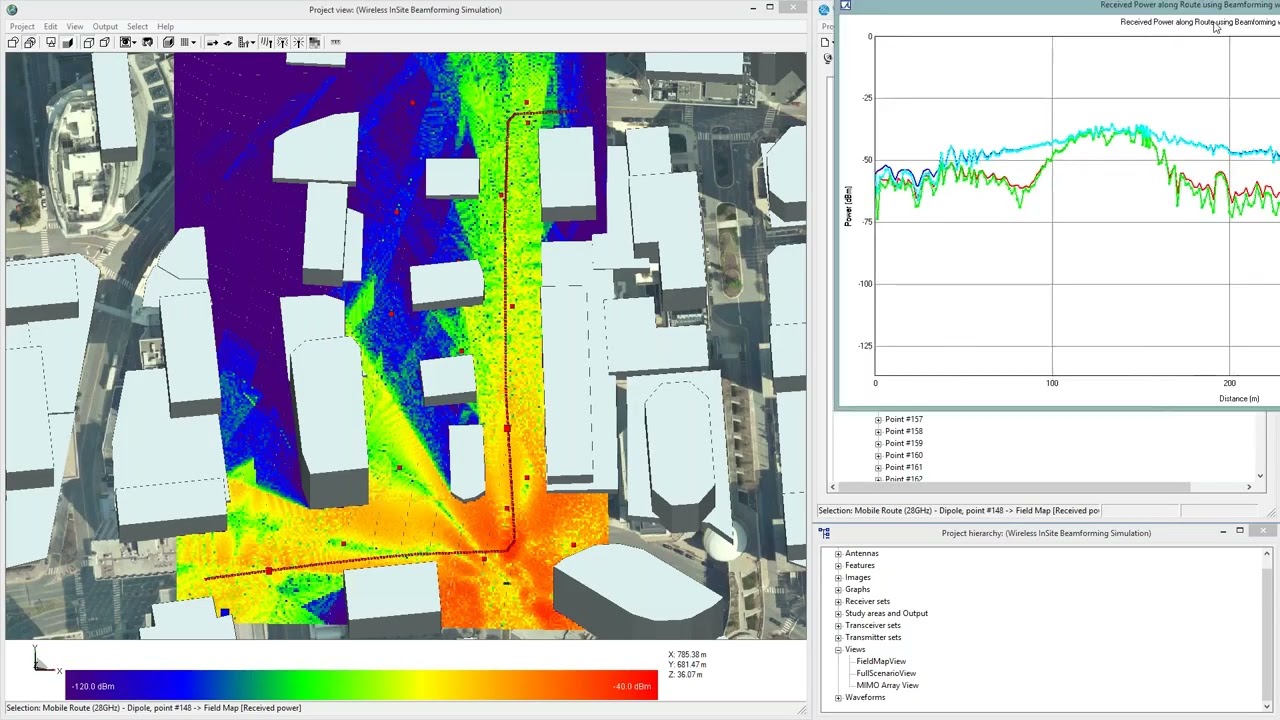The width and height of the screenshot is (1280, 720).
Task: Expand the Point #160 node
Action: tap(878, 456)
